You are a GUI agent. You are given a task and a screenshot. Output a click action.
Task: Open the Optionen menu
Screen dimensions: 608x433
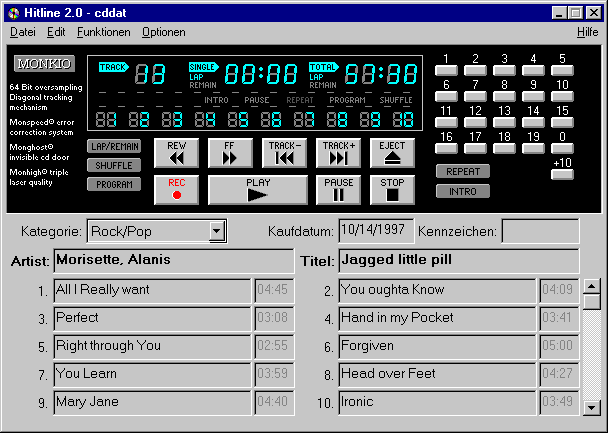164,32
